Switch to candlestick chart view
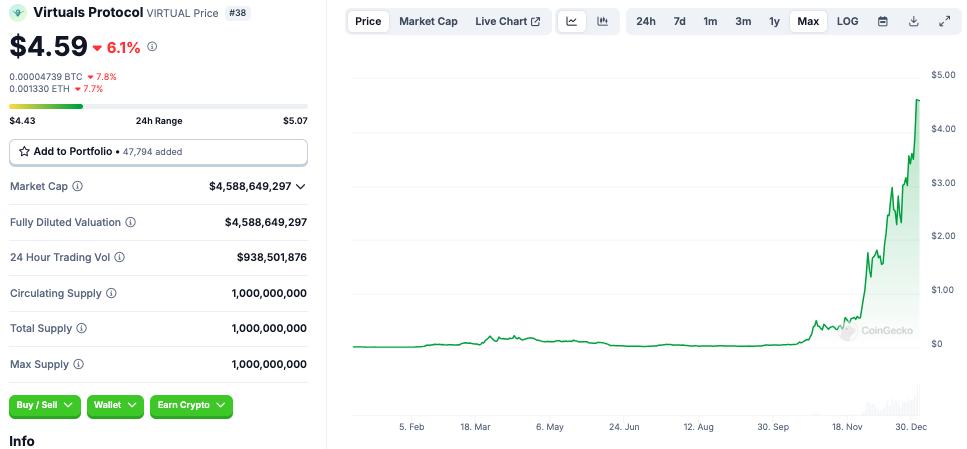The image size is (967, 449). click(602, 21)
